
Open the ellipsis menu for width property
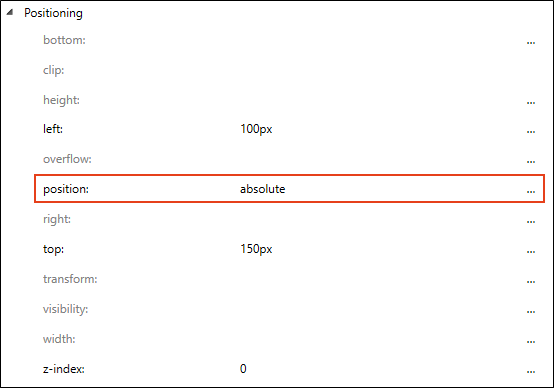(x=531, y=342)
